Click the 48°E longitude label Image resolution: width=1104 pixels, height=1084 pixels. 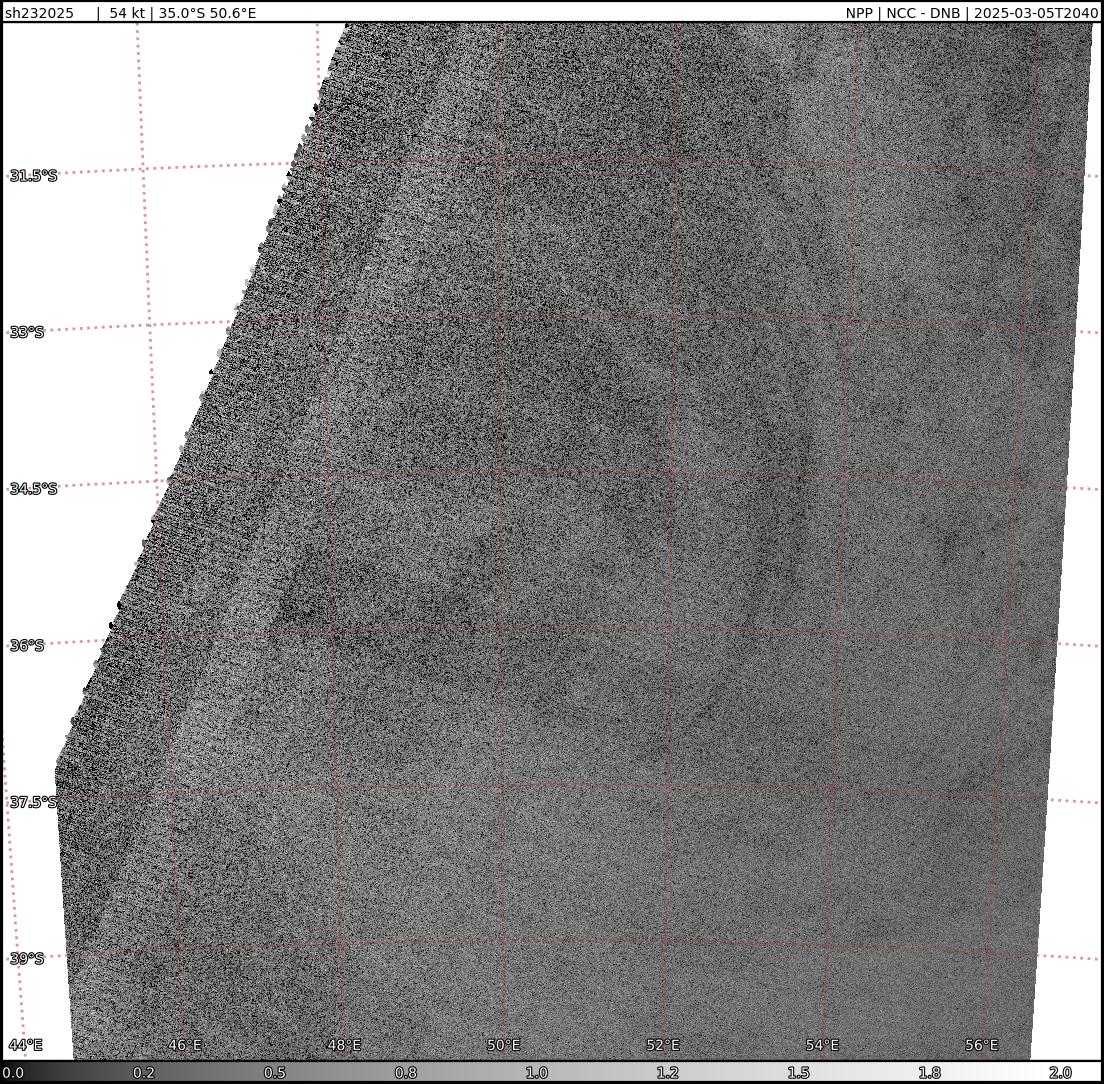(x=344, y=1045)
